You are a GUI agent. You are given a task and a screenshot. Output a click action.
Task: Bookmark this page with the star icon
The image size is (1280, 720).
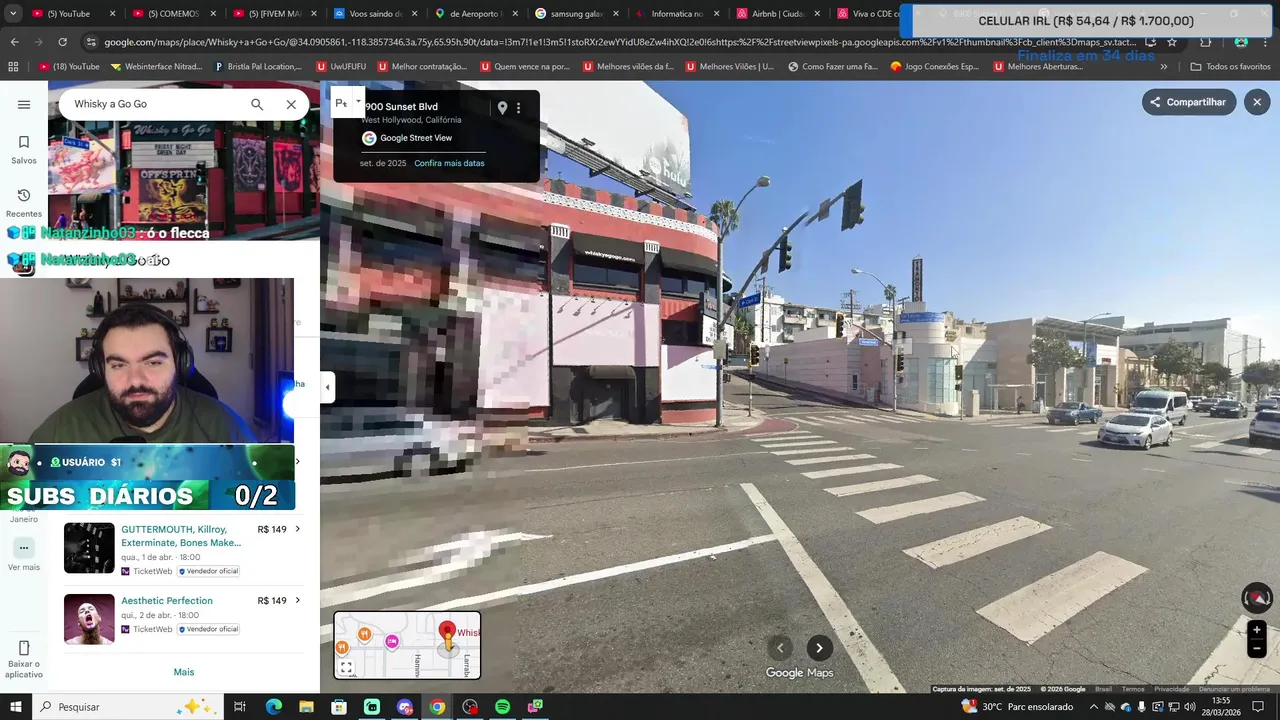pos(1172,42)
